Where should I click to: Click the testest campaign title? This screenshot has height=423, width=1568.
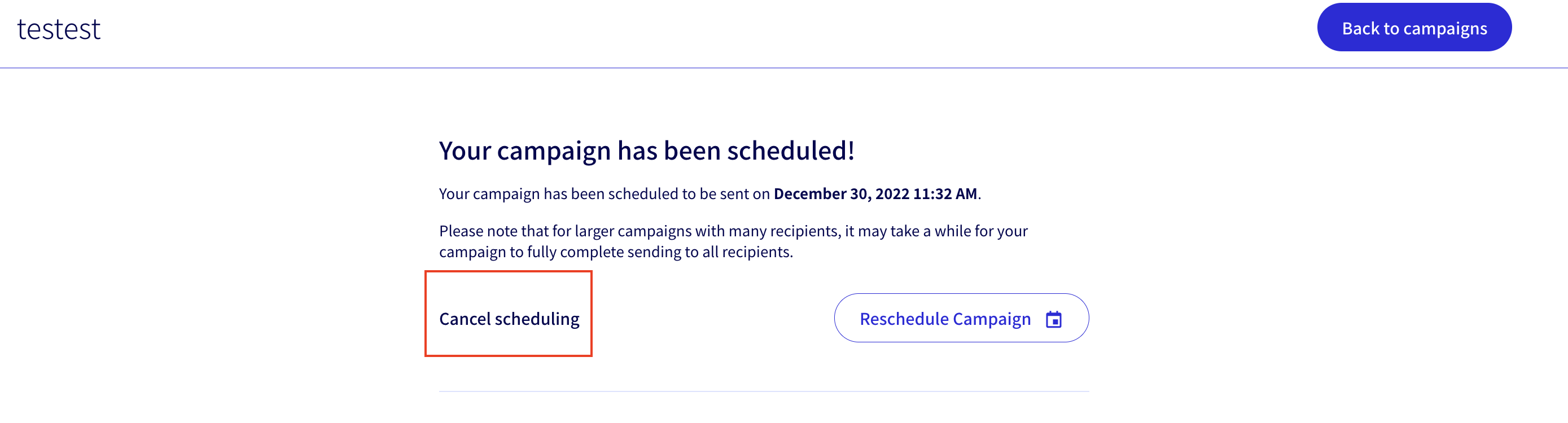coord(59,29)
